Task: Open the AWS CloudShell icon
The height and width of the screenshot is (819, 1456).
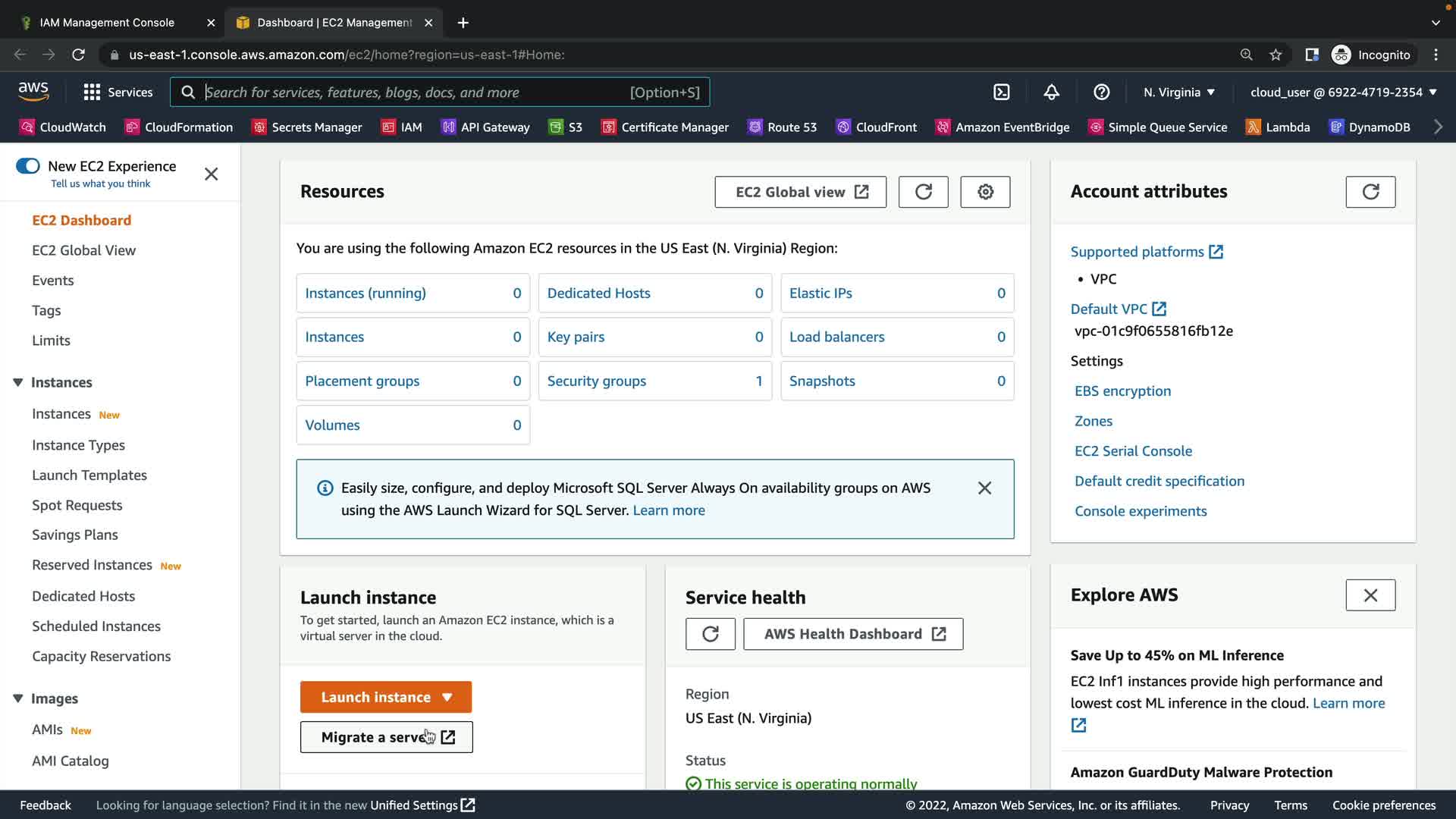Action: [1001, 93]
